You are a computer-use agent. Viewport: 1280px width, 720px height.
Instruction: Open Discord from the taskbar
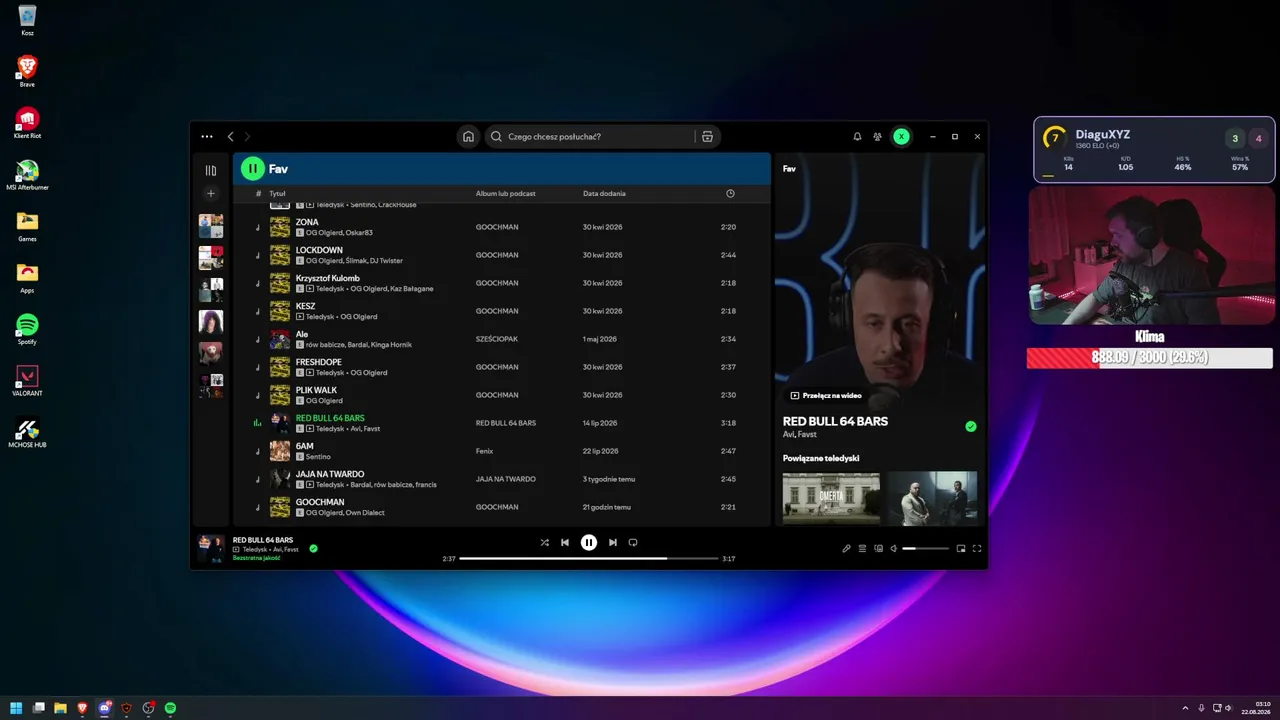click(x=104, y=708)
